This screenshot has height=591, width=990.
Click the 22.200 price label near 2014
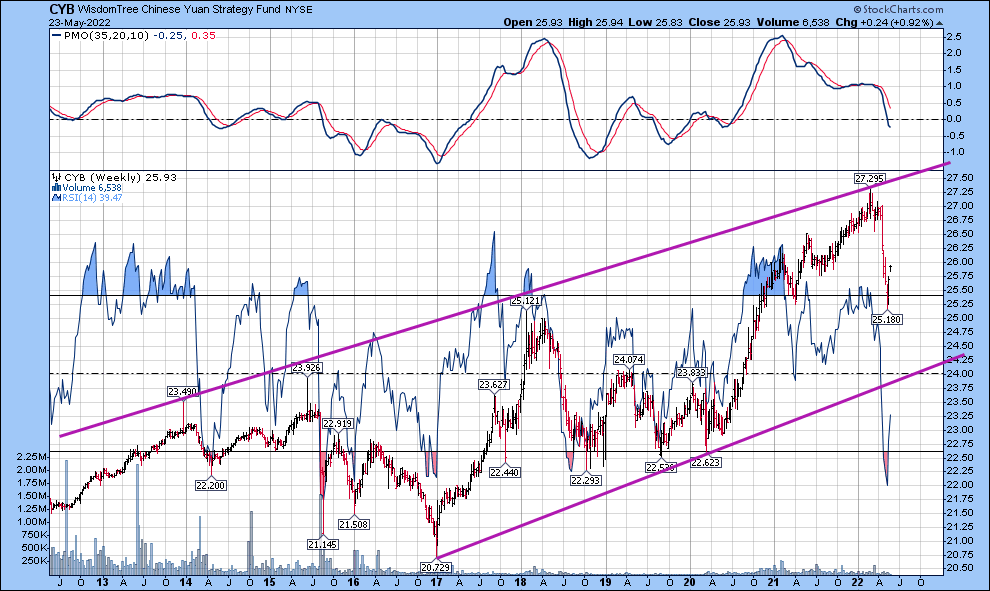pyautogui.click(x=211, y=484)
